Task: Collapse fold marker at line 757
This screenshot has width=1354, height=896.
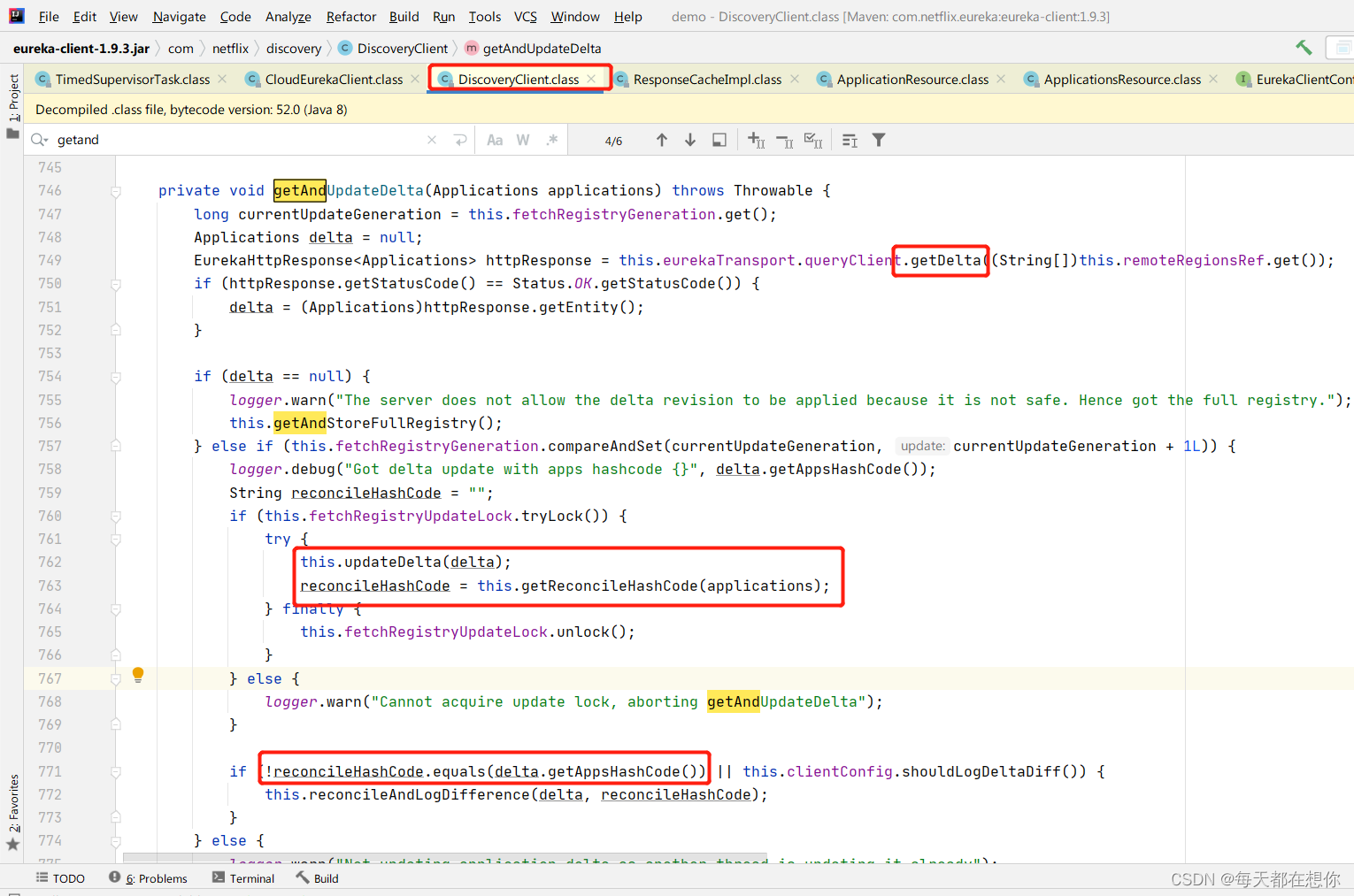Action: [x=116, y=447]
